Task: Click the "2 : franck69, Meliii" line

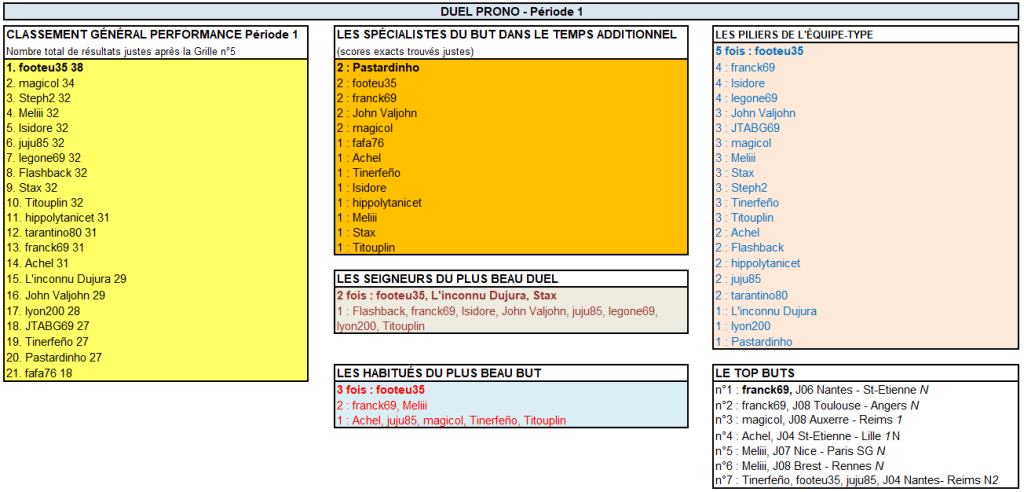Action: [382, 405]
